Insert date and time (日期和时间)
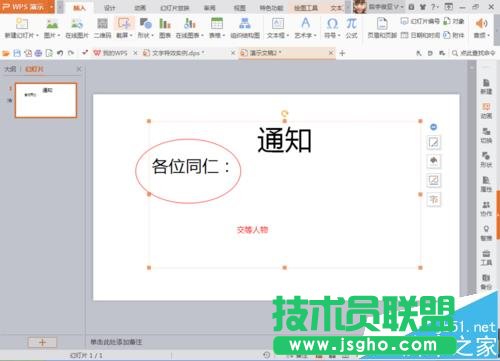This screenshot has width=500, height=361. point(420,35)
